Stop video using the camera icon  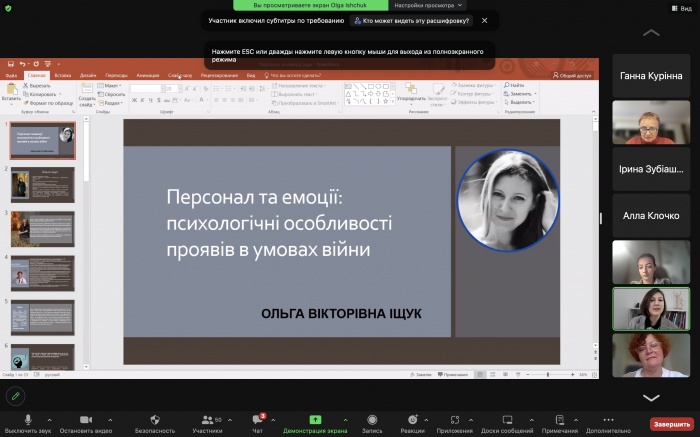(x=85, y=419)
